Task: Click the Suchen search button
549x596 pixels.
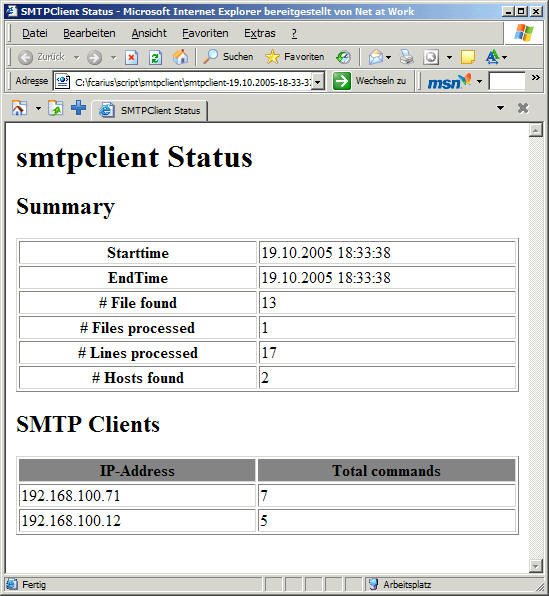Action: [228, 57]
